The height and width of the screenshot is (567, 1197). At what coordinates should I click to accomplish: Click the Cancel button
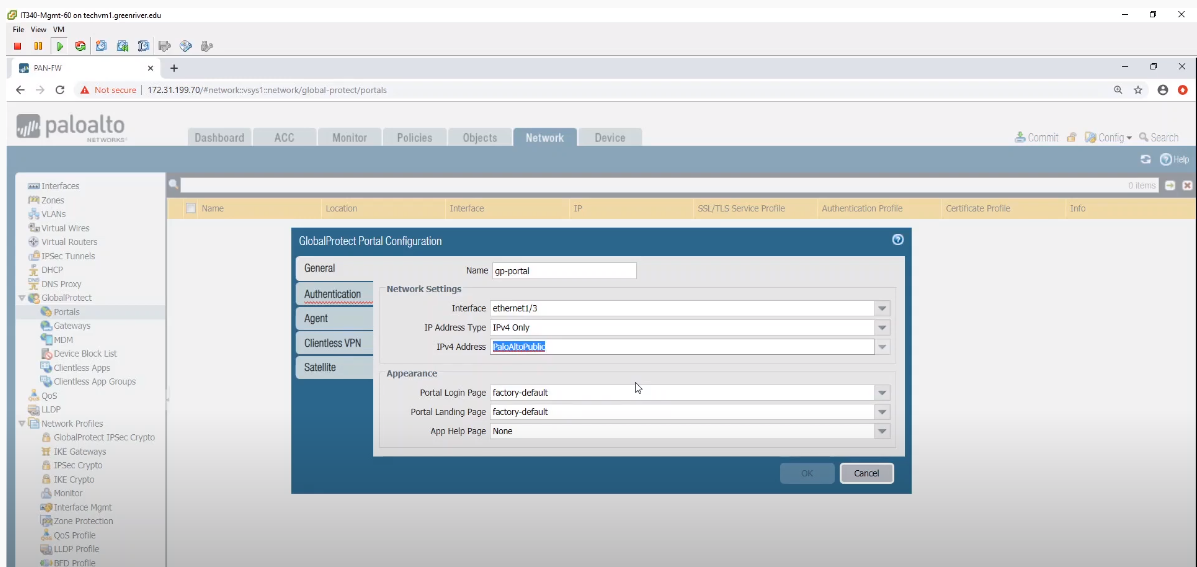[866, 473]
